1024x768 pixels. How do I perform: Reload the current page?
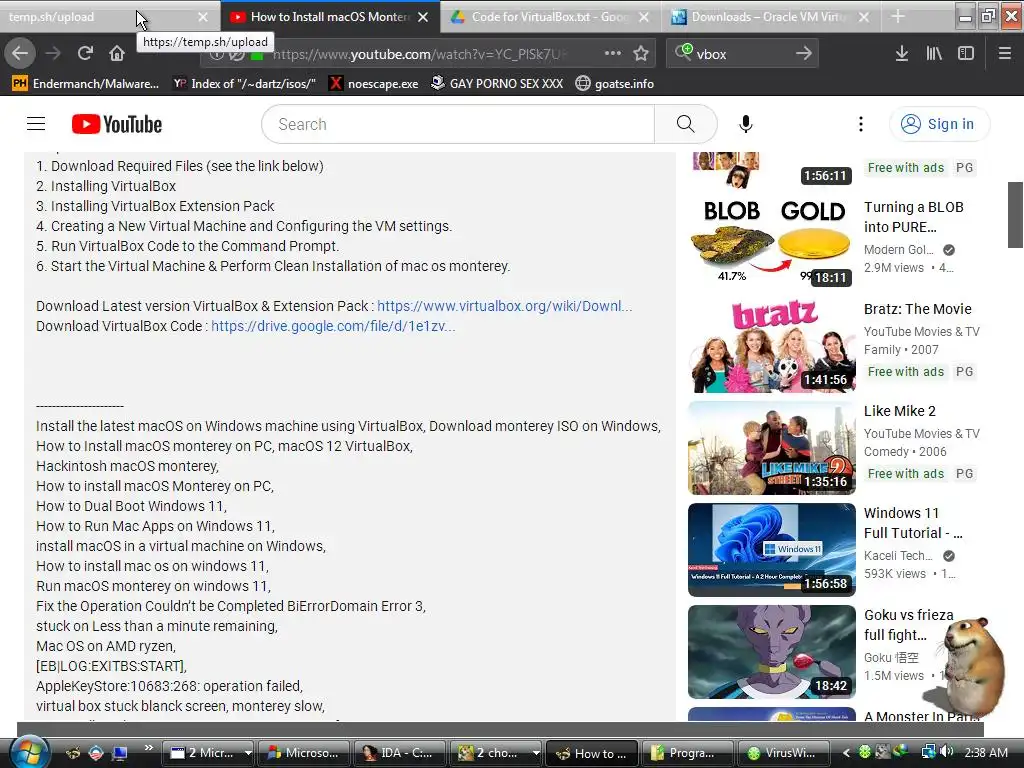tap(85, 53)
